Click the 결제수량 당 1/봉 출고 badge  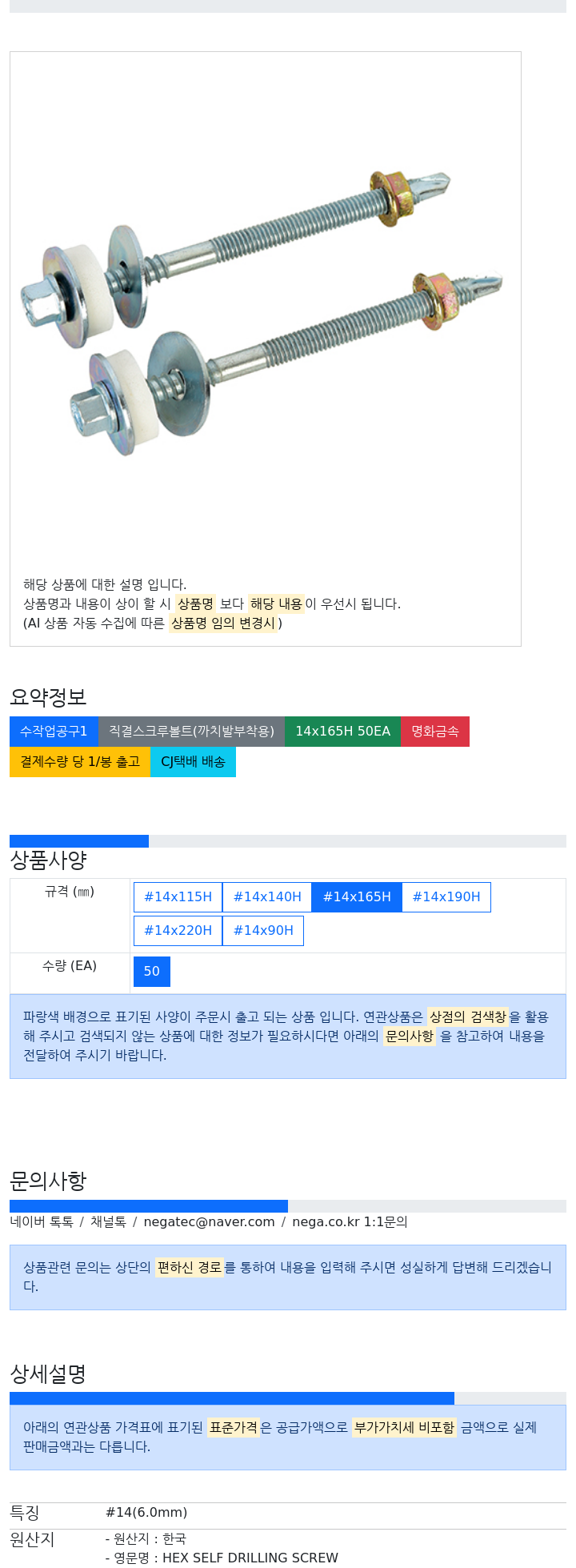coord(80,762)
